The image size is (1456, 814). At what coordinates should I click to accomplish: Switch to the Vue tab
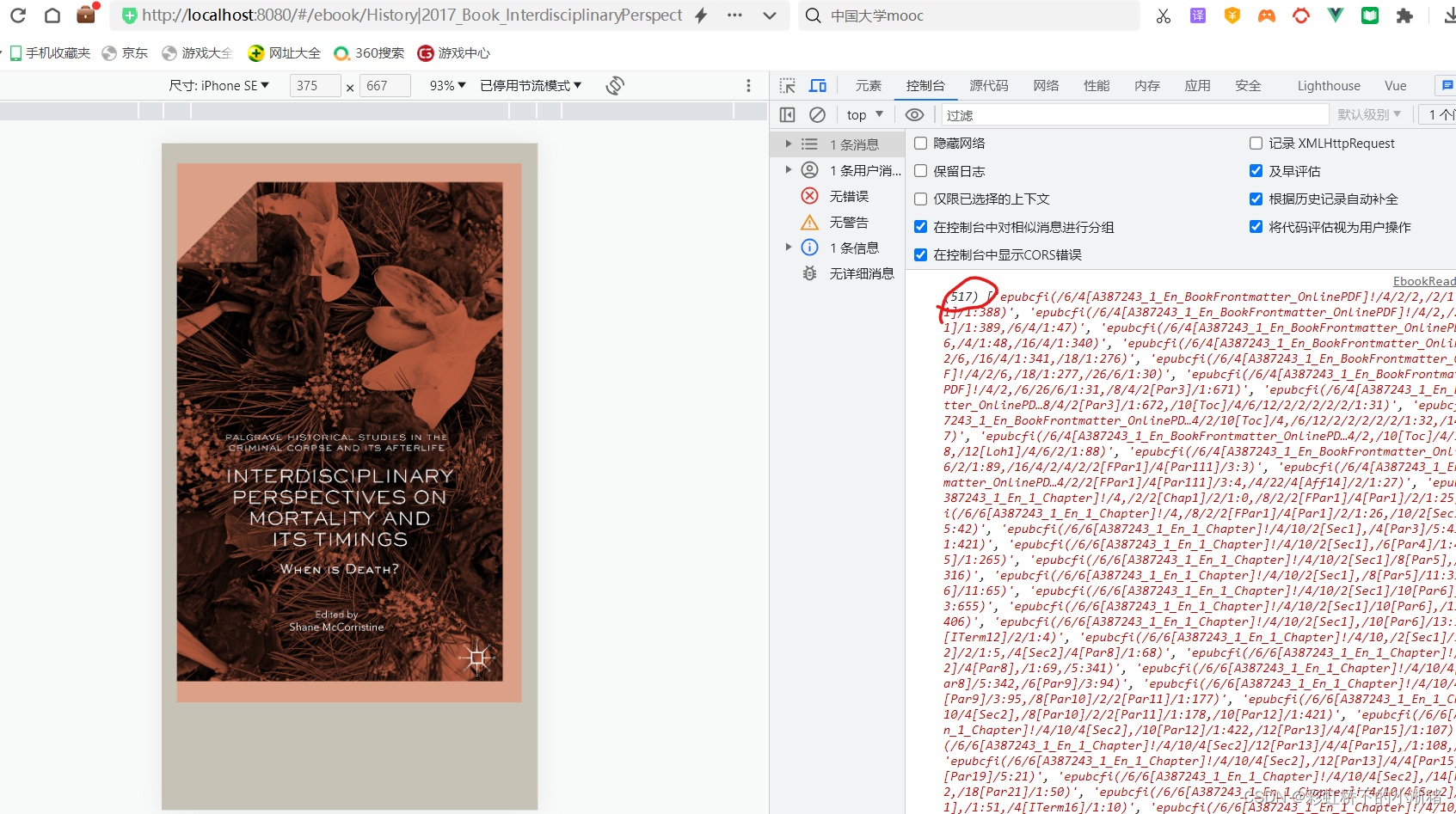[1396, 86]
